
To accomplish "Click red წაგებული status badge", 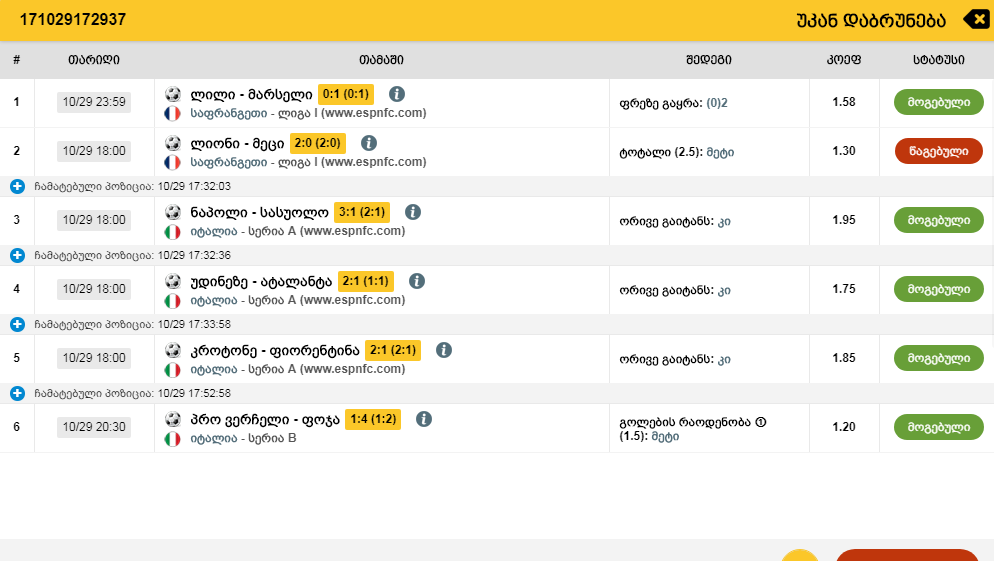I will [x=938, y=151].
